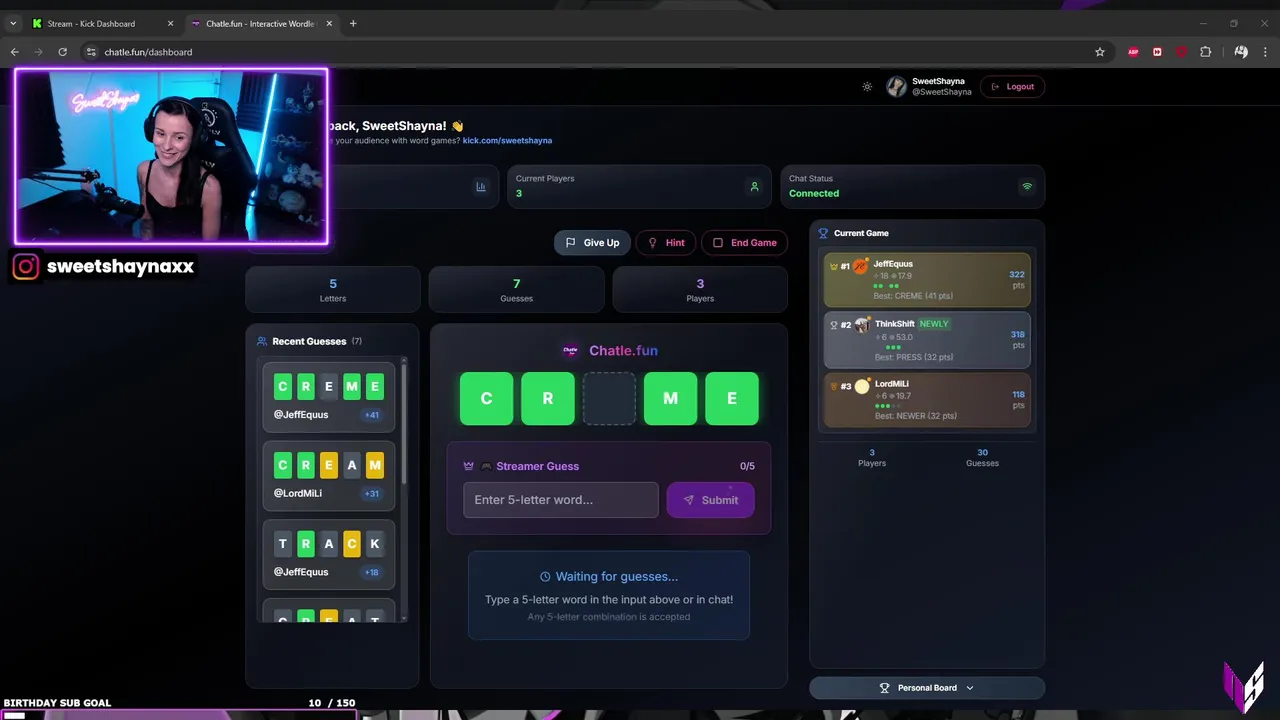Image resolution: width=1280 pixels, height=720 pixels.
Task: Open the SweetShayna profile avatar
Action: click(896, 87)
